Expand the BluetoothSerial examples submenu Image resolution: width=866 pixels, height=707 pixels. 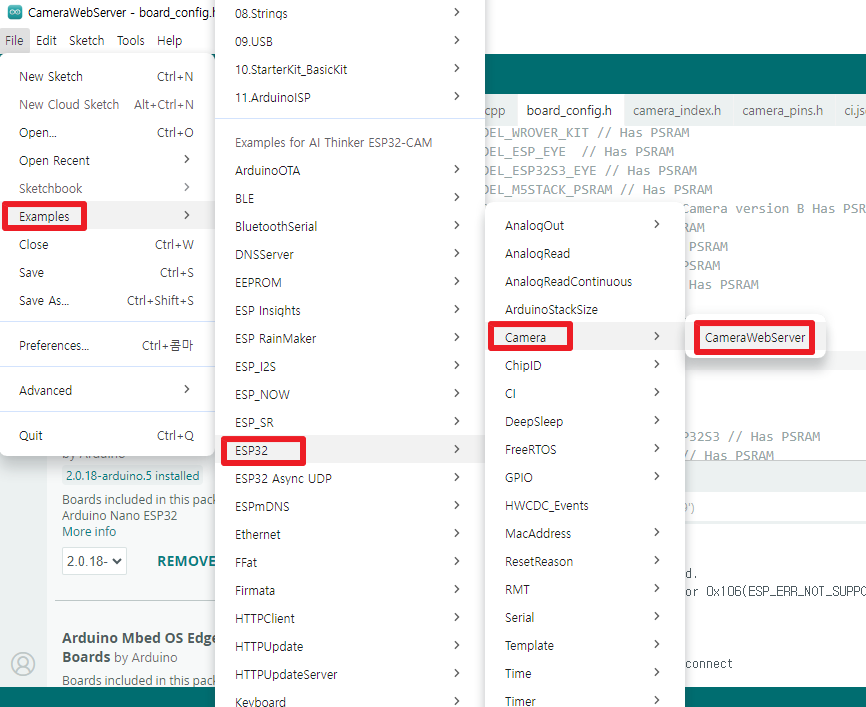pos(350,226)
